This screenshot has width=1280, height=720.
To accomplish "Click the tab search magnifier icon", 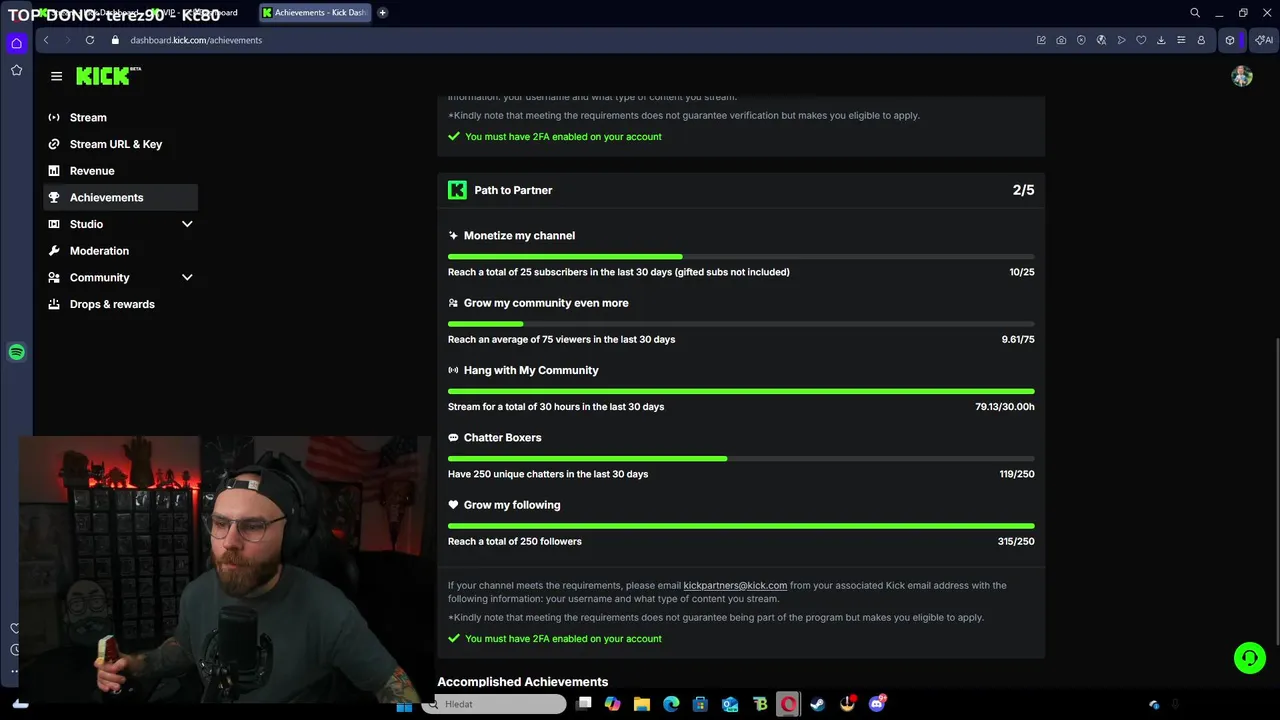I will pyautogui.click(x=1195, y=13).
